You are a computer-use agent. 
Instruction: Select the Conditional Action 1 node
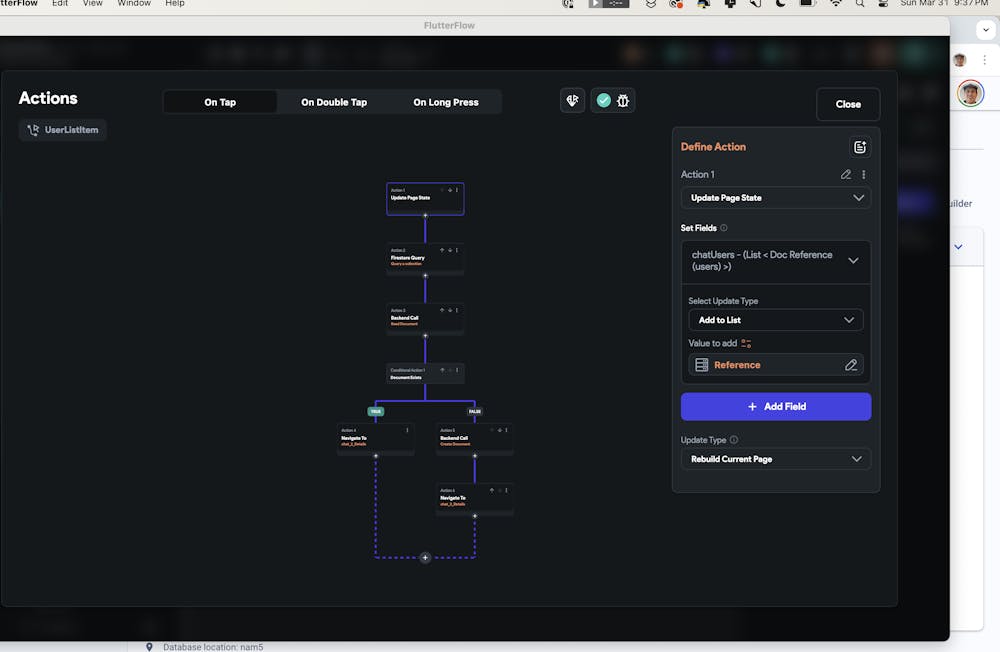point(425,374)
